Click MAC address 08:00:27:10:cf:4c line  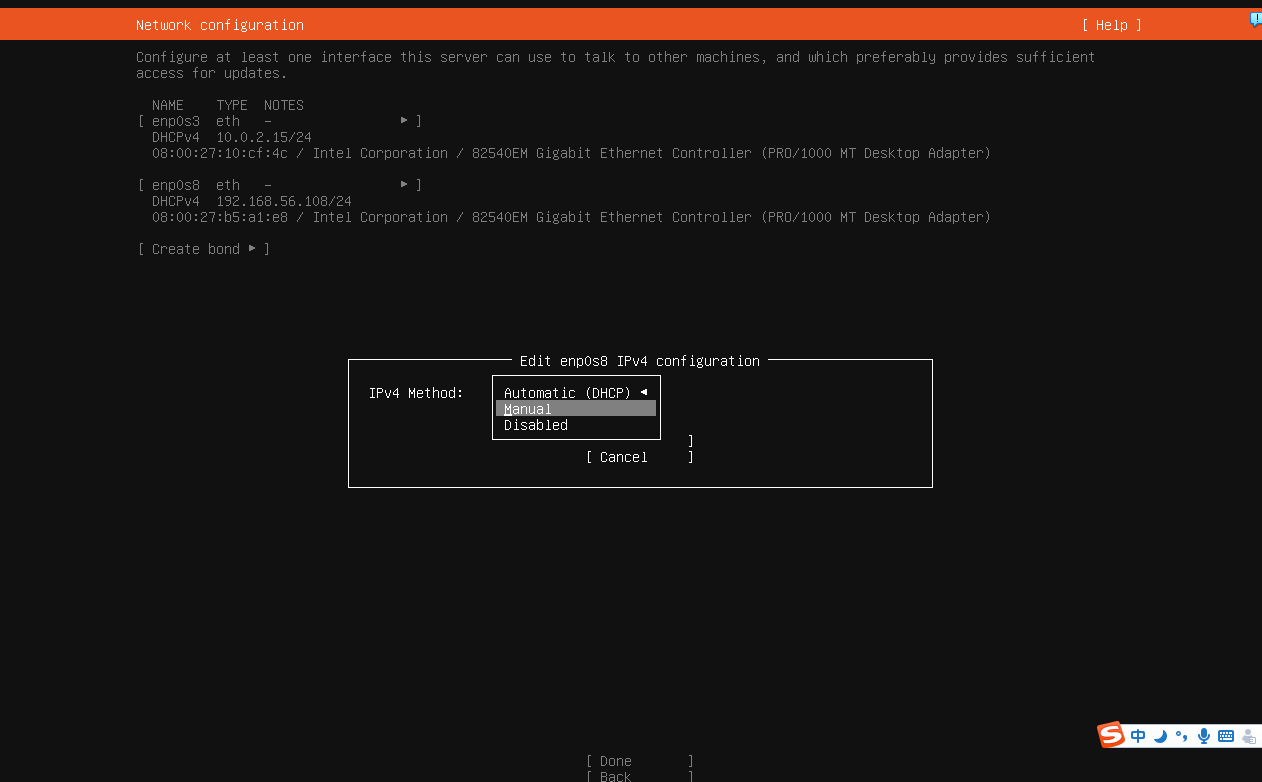pyautogui.click(x=571, y=153)
